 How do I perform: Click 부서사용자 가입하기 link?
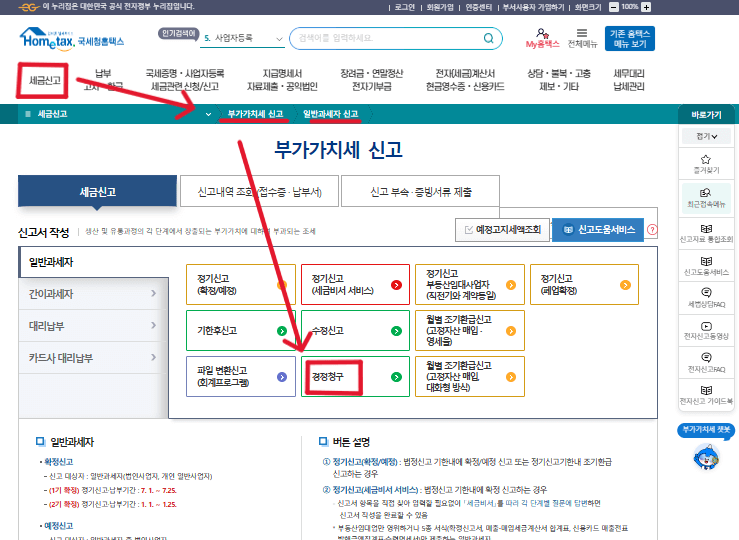pos(534,7)
